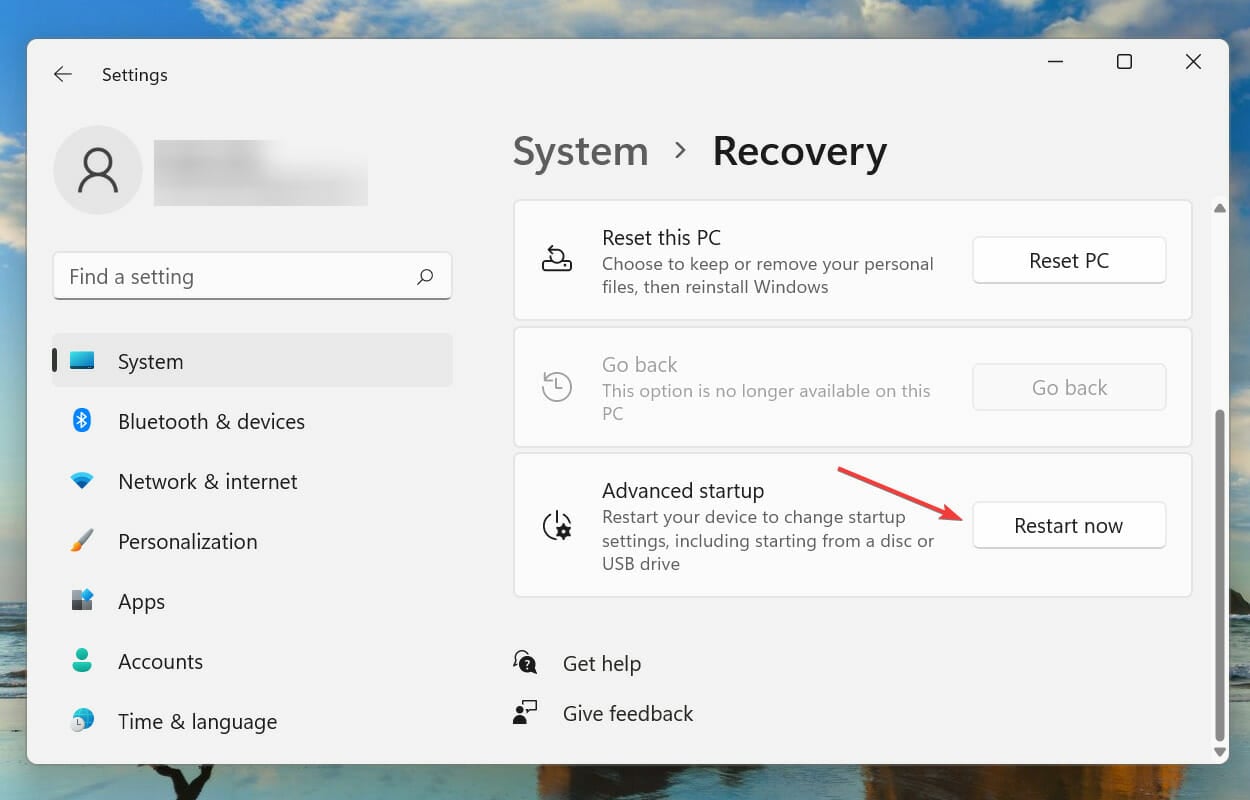Click the Reset PC button
The height and width of the screenshot is (800, 1250).
click(x=1069, y=260)
